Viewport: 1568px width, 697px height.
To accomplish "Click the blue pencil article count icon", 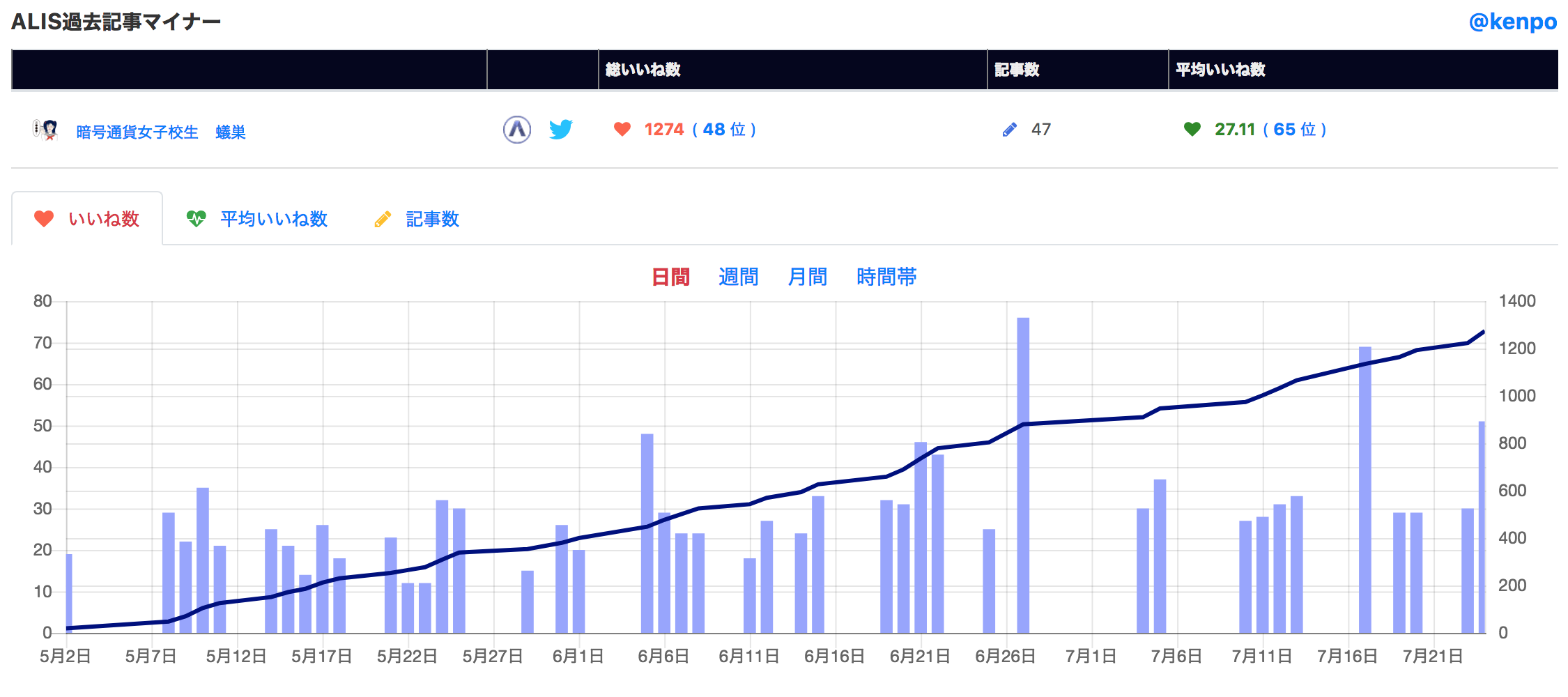I will (x=1009, y=130).
